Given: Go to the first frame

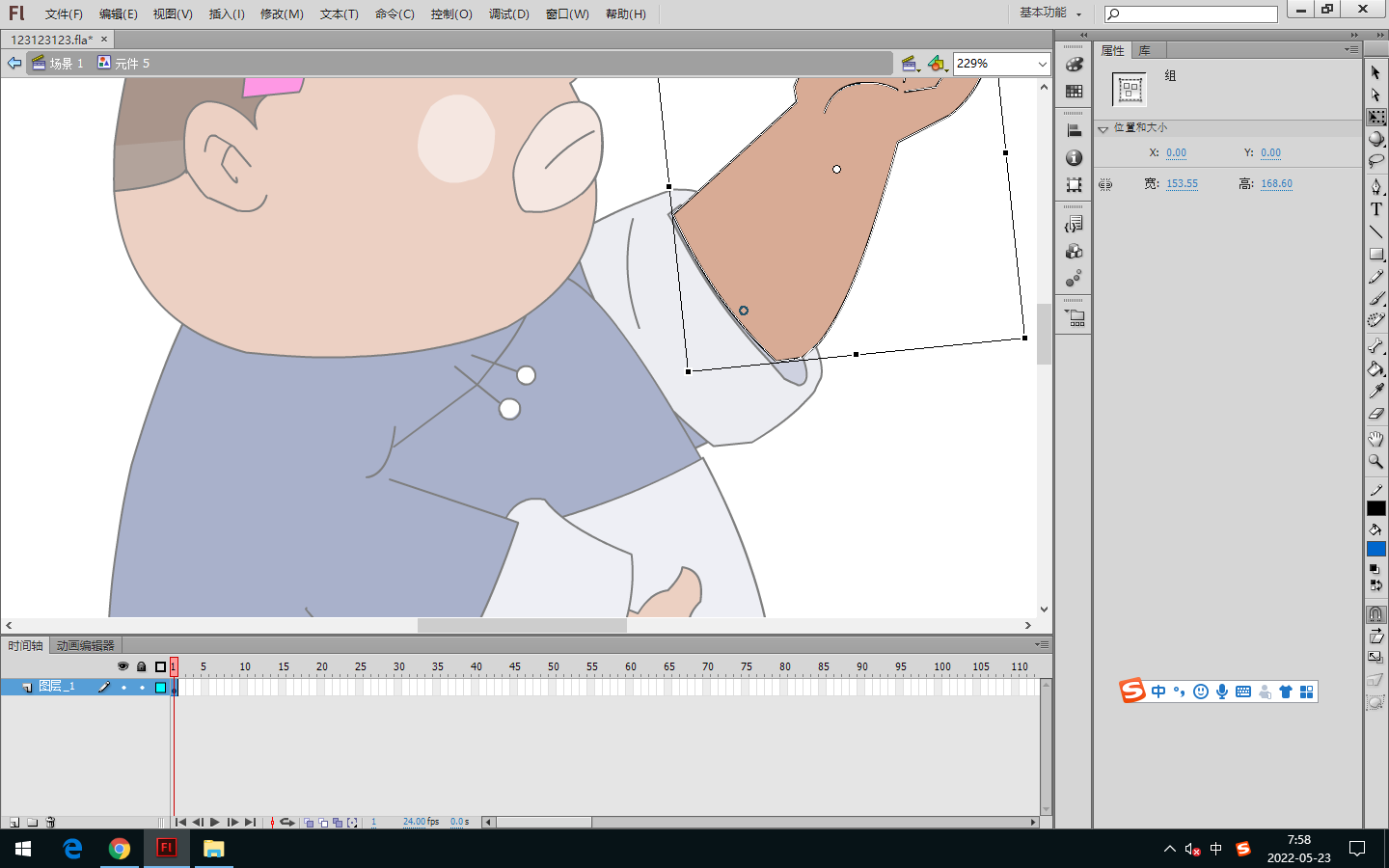Looking at the screenshot, I should [180, 823].
